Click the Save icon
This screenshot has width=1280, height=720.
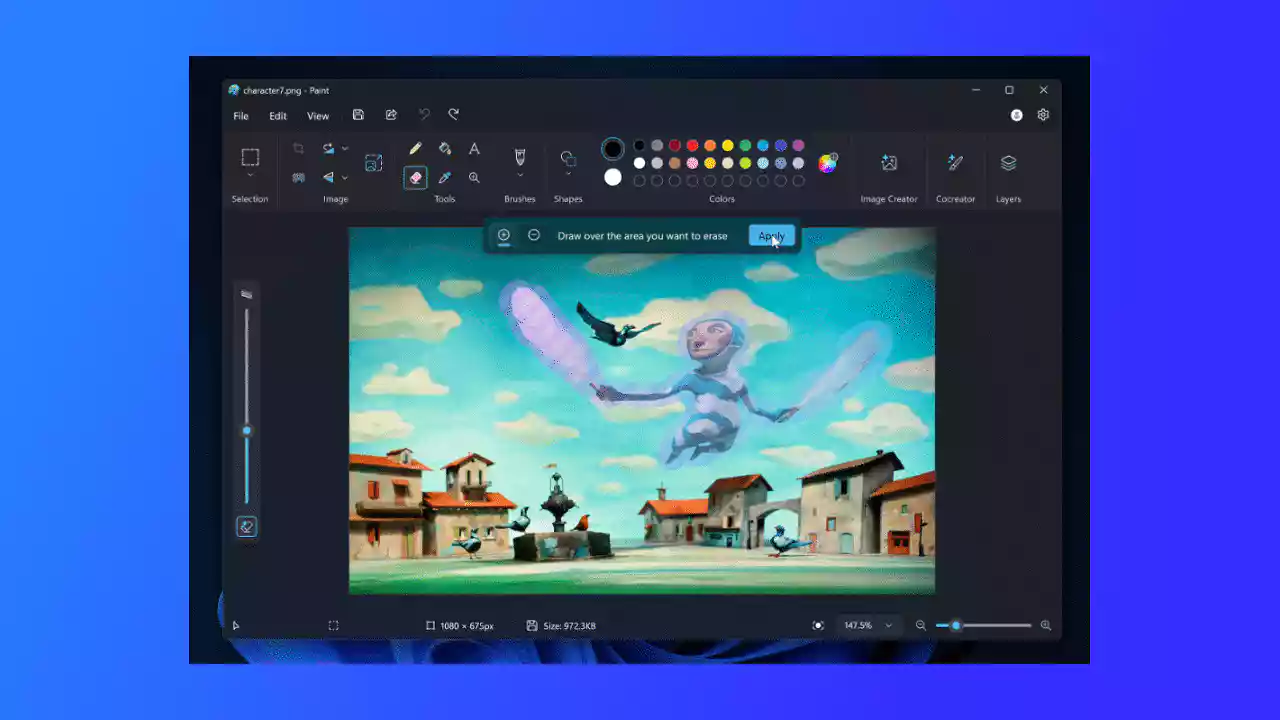click(358, 115)
